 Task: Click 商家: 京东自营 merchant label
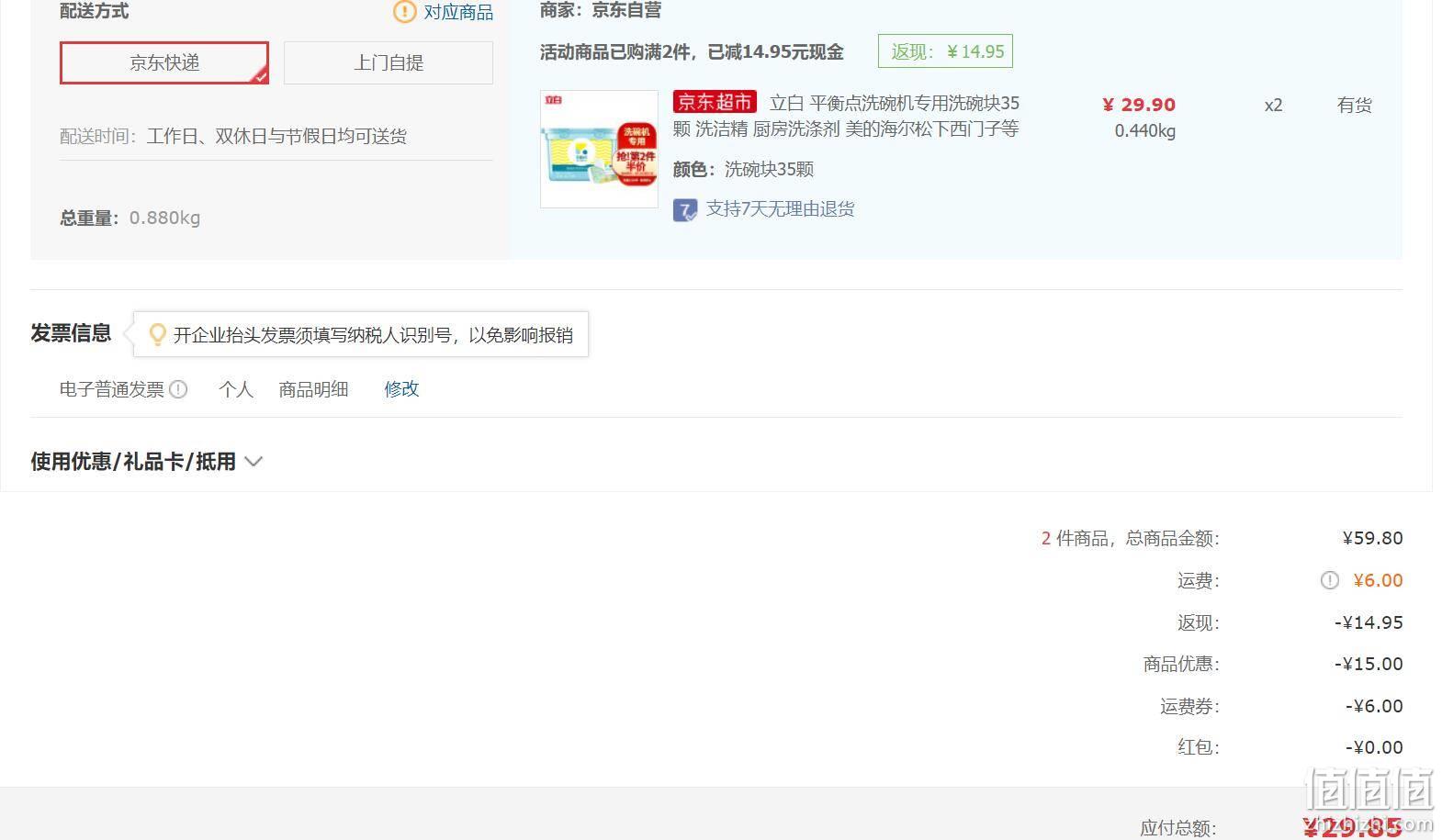tap(601, 11)
